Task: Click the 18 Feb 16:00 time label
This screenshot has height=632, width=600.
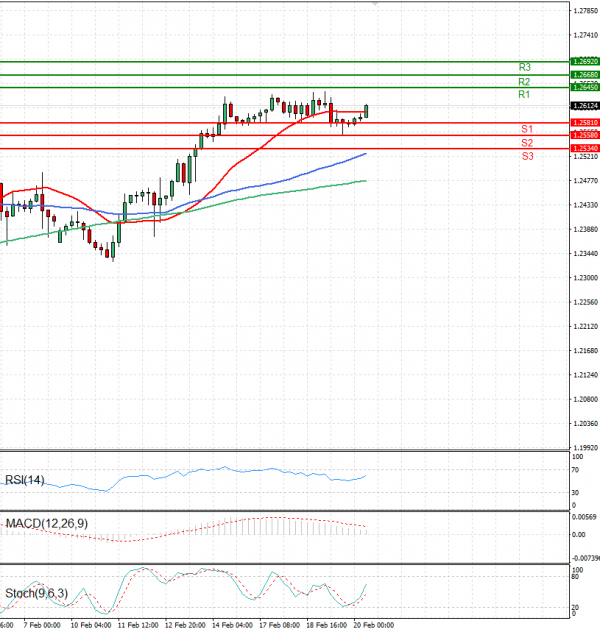Action: (326, 625)
